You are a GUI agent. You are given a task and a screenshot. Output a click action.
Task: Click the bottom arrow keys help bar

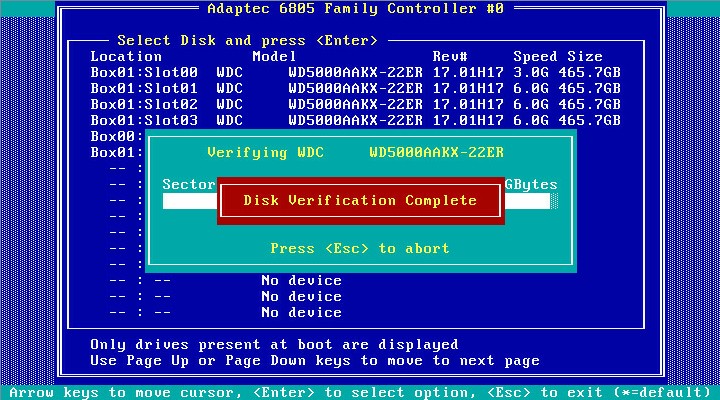coord(360,392)
